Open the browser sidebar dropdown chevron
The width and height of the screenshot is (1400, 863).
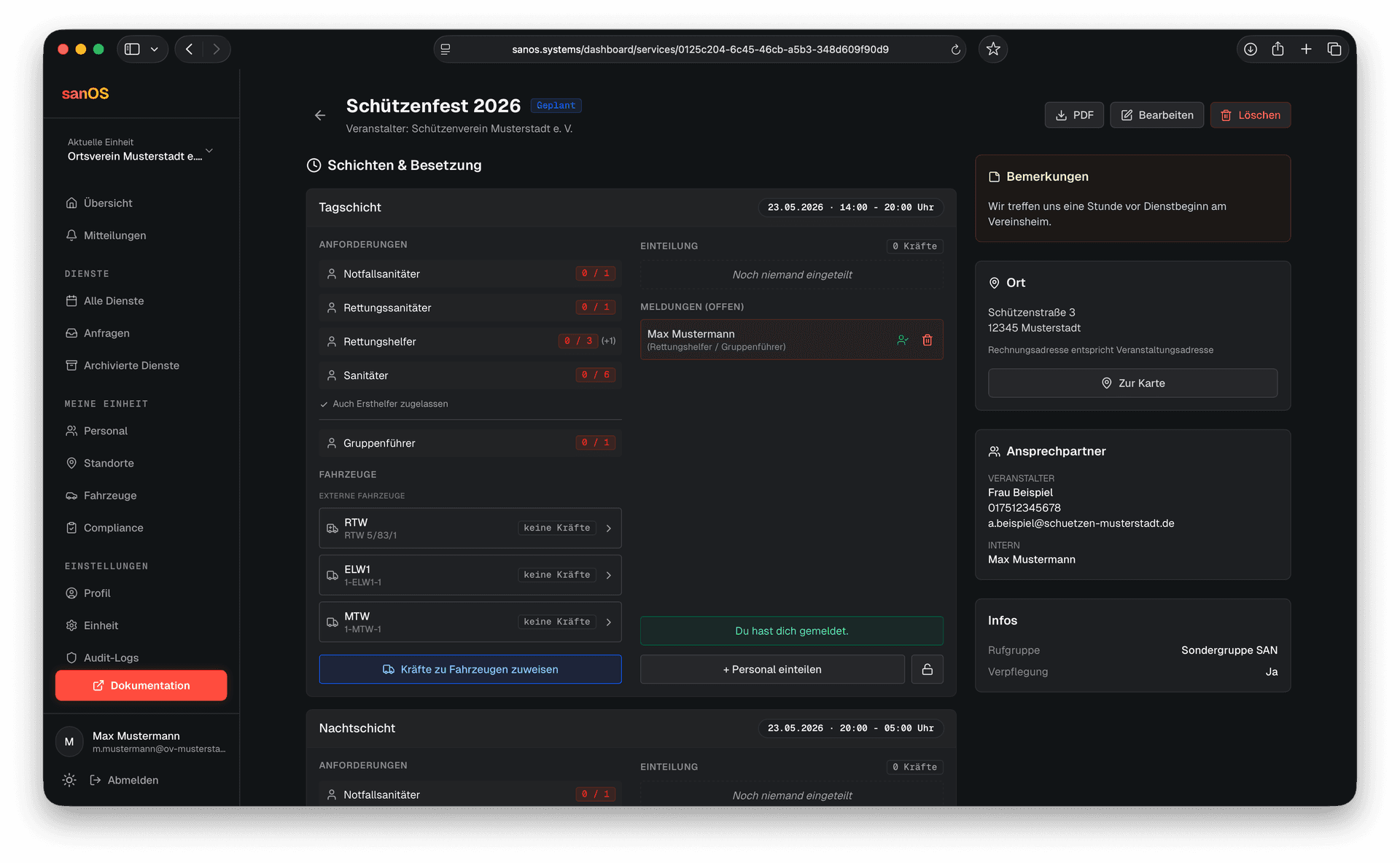coord(154,49)
